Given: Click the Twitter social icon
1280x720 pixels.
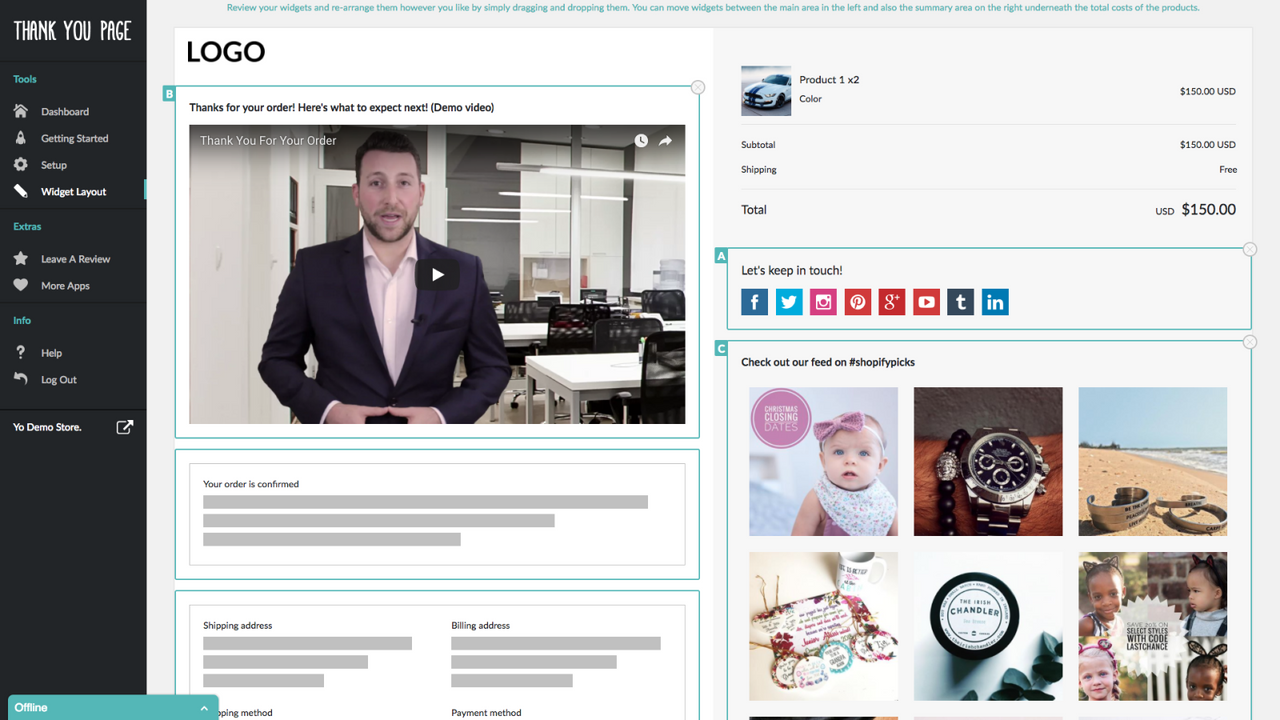Looking at the screenshot, I should click(x=789, y=301).
